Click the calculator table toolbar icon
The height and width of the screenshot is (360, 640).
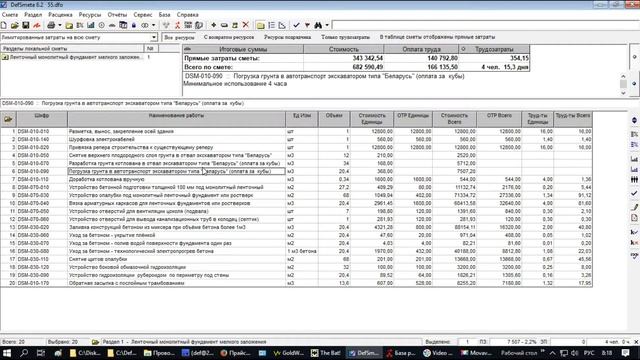click(123, 25)
